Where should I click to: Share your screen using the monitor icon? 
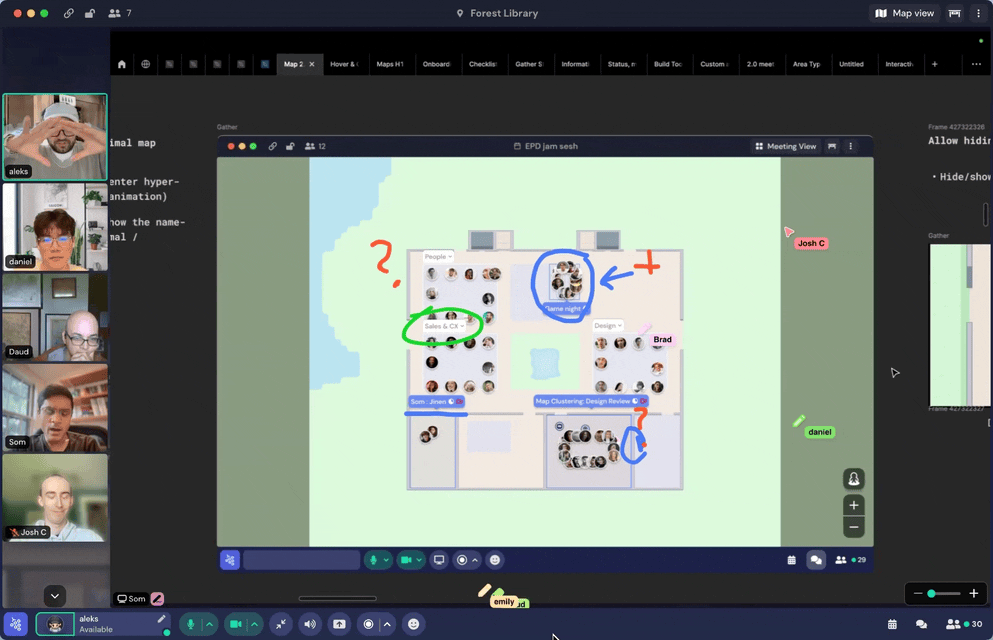coord(339,624)
